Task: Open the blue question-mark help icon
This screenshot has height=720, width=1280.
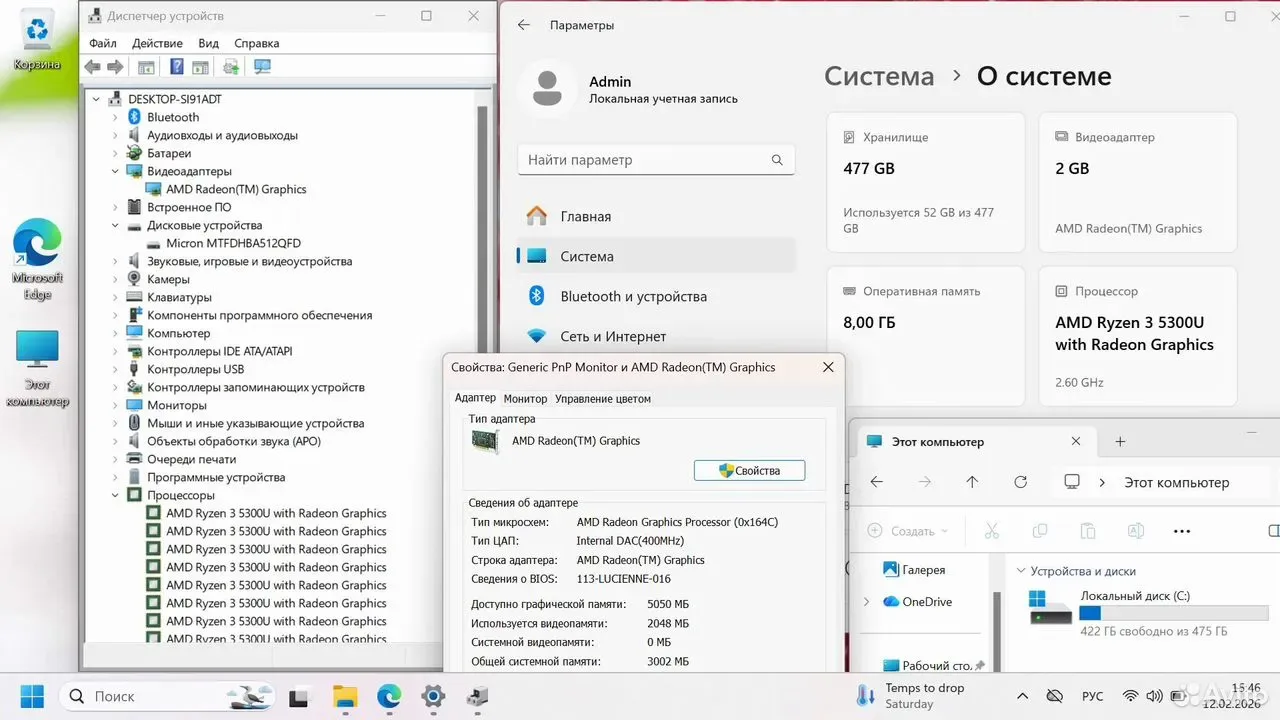Action: coord(177,67)
